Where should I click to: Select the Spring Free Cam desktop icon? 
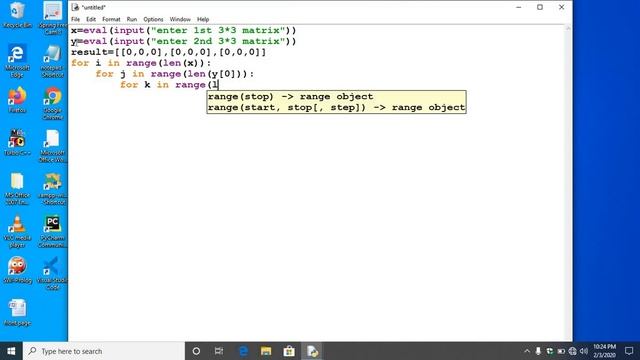tap(52, 18)
